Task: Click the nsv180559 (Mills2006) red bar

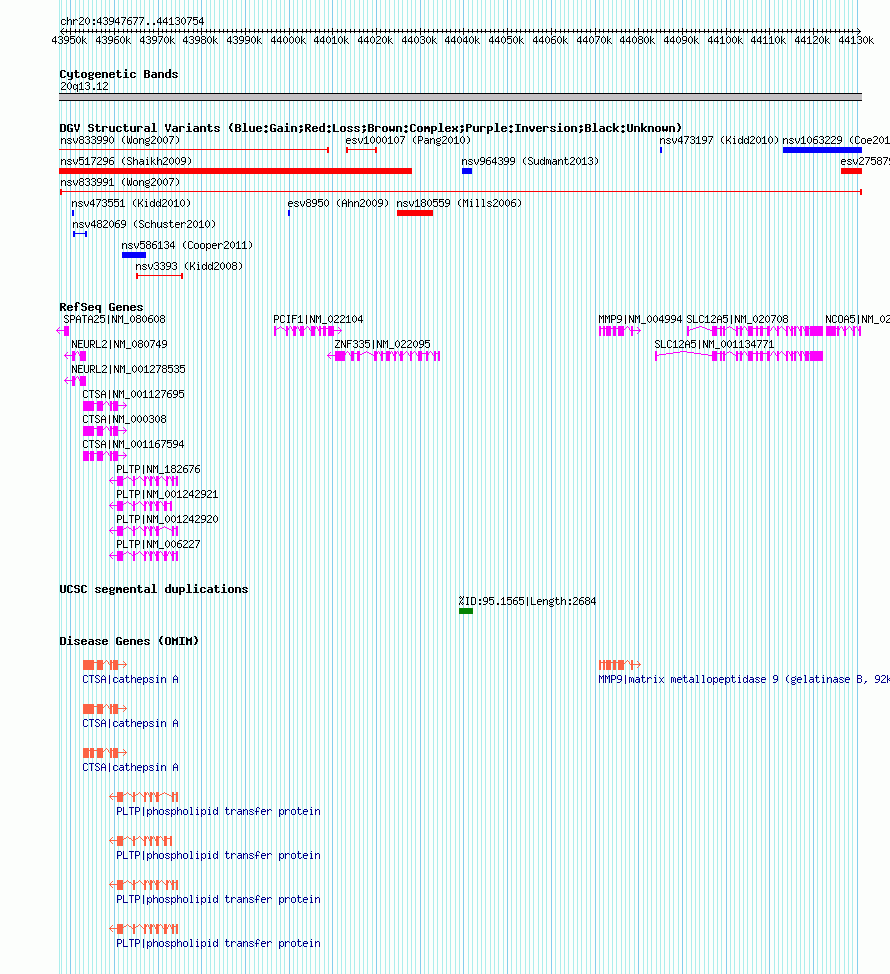Action: [x=415, y=213]
